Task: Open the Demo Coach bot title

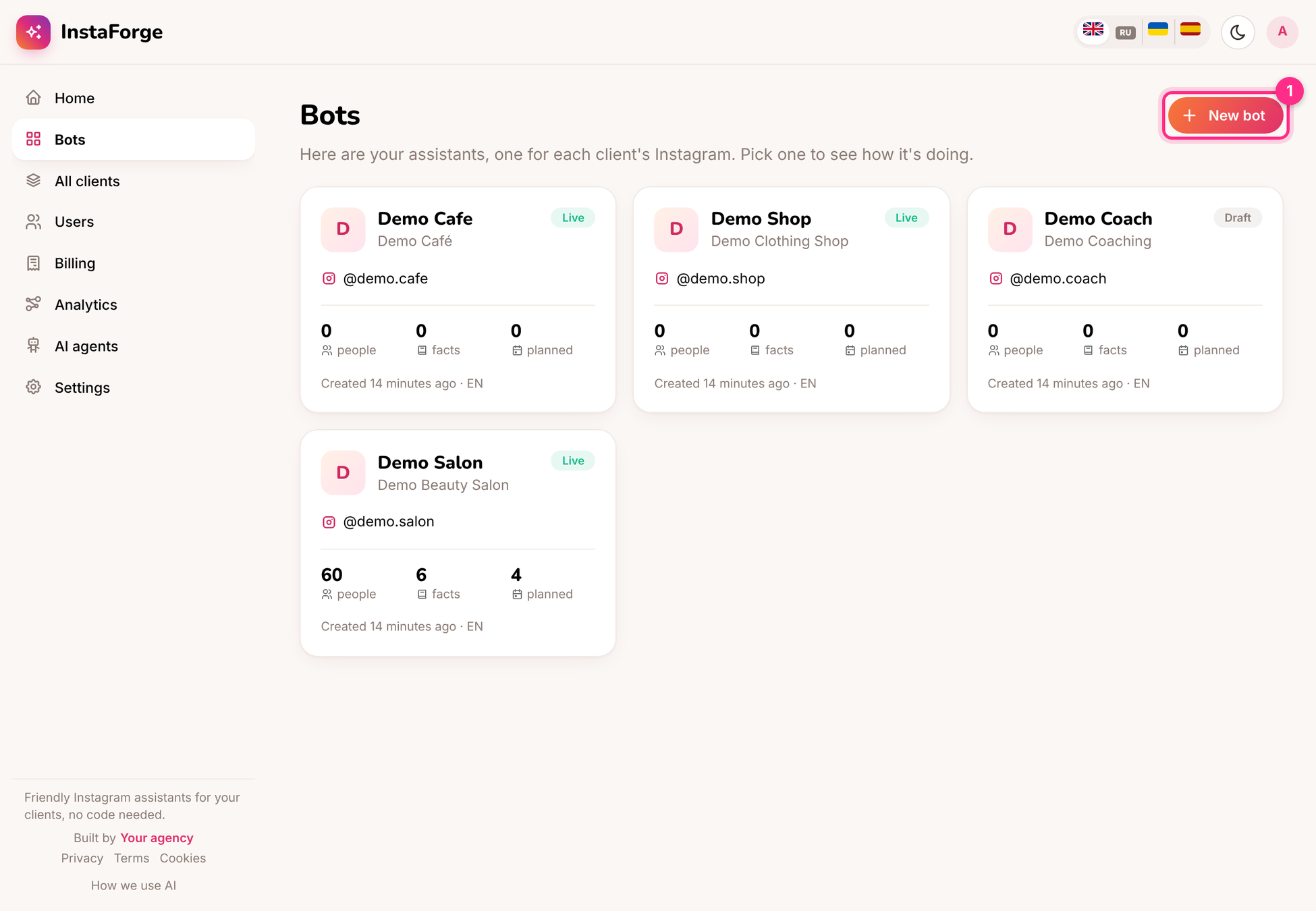Action: pos(1098,219)
